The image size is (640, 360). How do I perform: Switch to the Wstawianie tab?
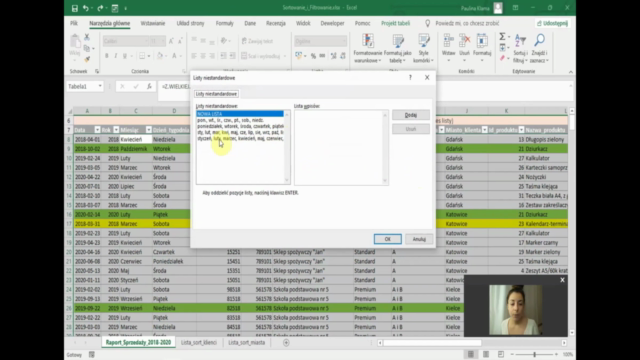[153, 23]
